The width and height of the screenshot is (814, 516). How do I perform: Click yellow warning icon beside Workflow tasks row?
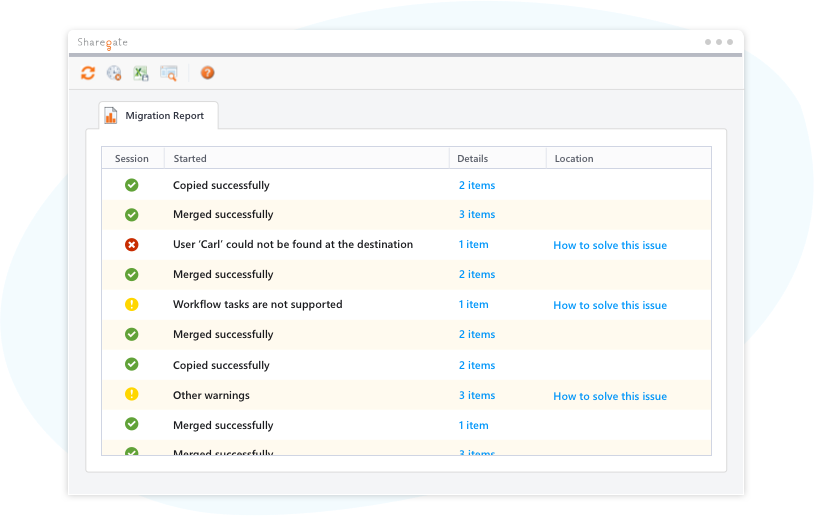(132, 304)
